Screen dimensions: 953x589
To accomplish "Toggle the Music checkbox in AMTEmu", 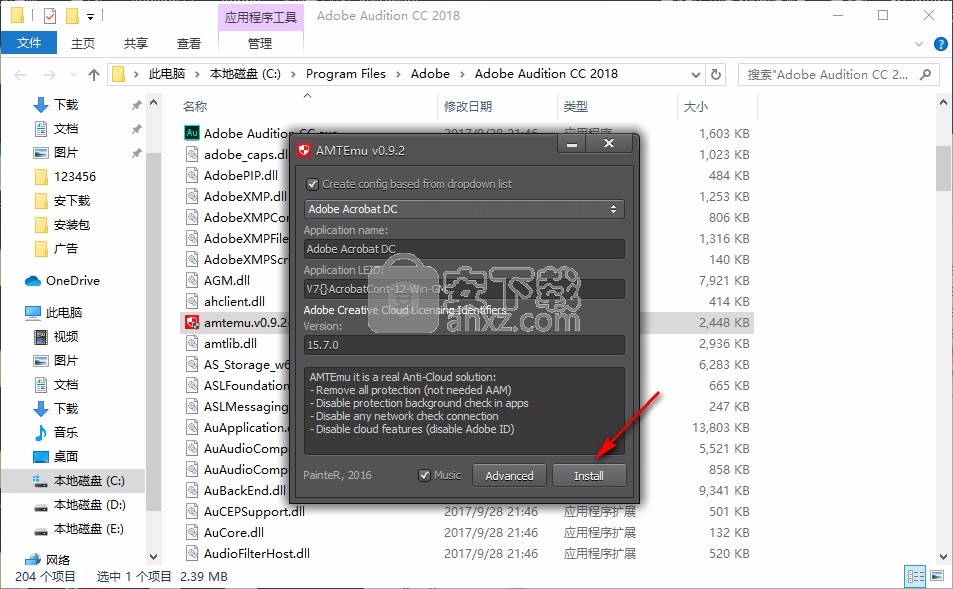I will point(425,475).
